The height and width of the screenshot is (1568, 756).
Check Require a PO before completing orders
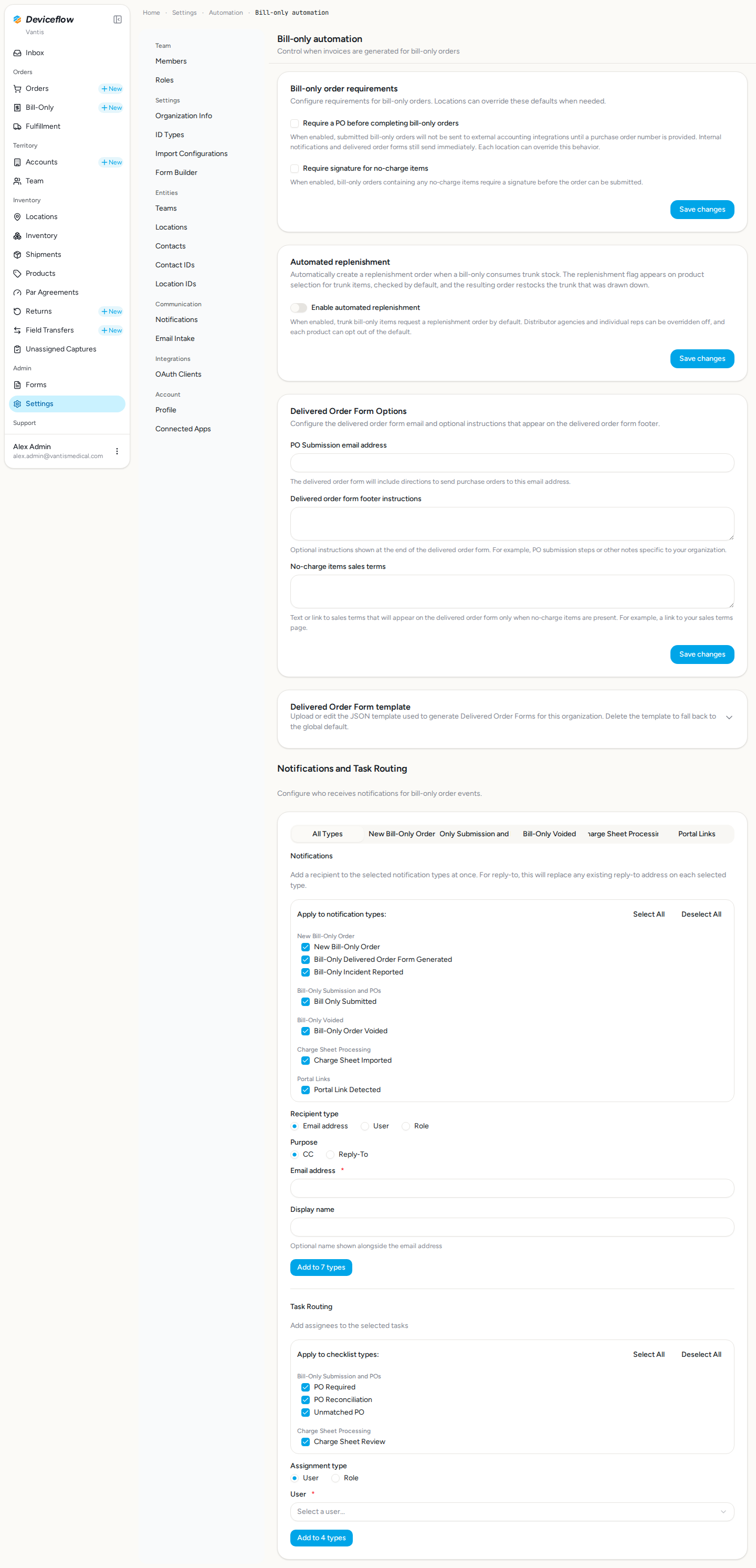[x=295, y=123]
